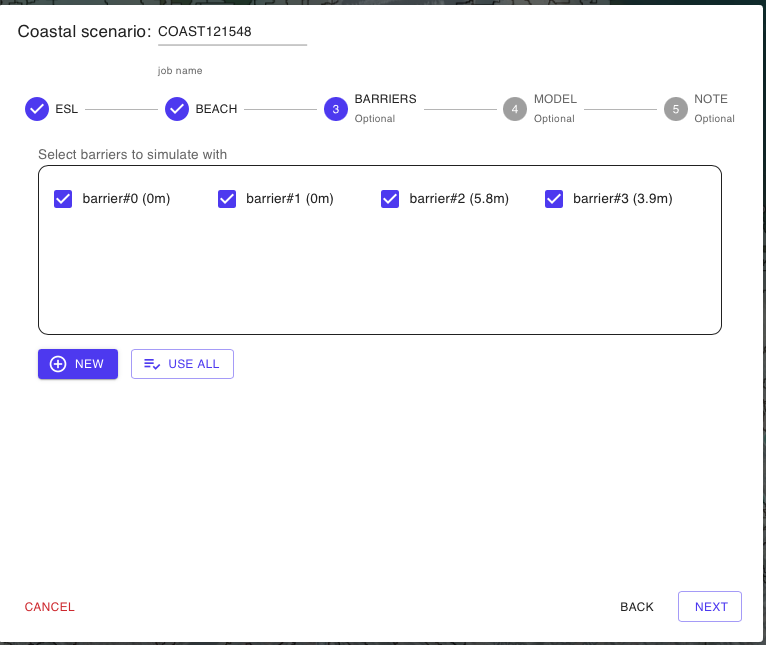Click the BEACH step checkmark icon
The height and width of the screenshot is (645, 766).
[x=177, y=109]
